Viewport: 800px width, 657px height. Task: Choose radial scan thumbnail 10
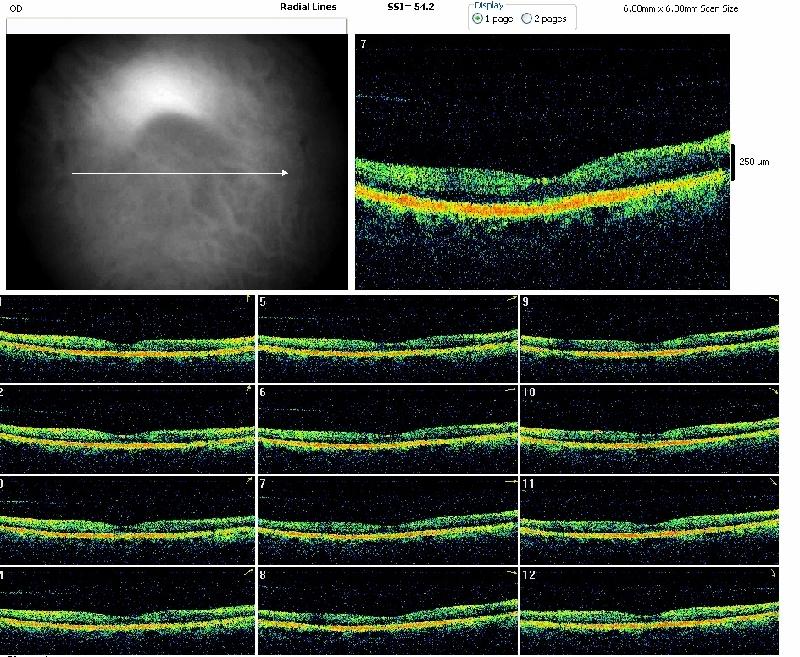649,430
